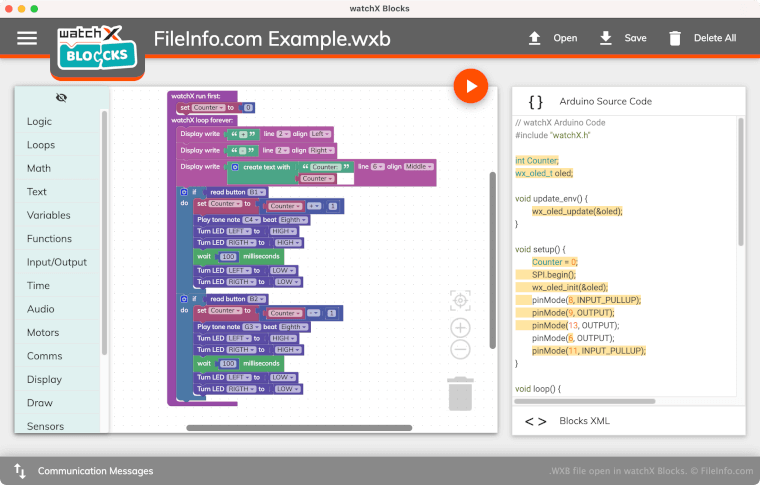Click the workspace center/recenter icon
Screen dimensions: 760x485
pyautogui.click(x=460, y=300)
